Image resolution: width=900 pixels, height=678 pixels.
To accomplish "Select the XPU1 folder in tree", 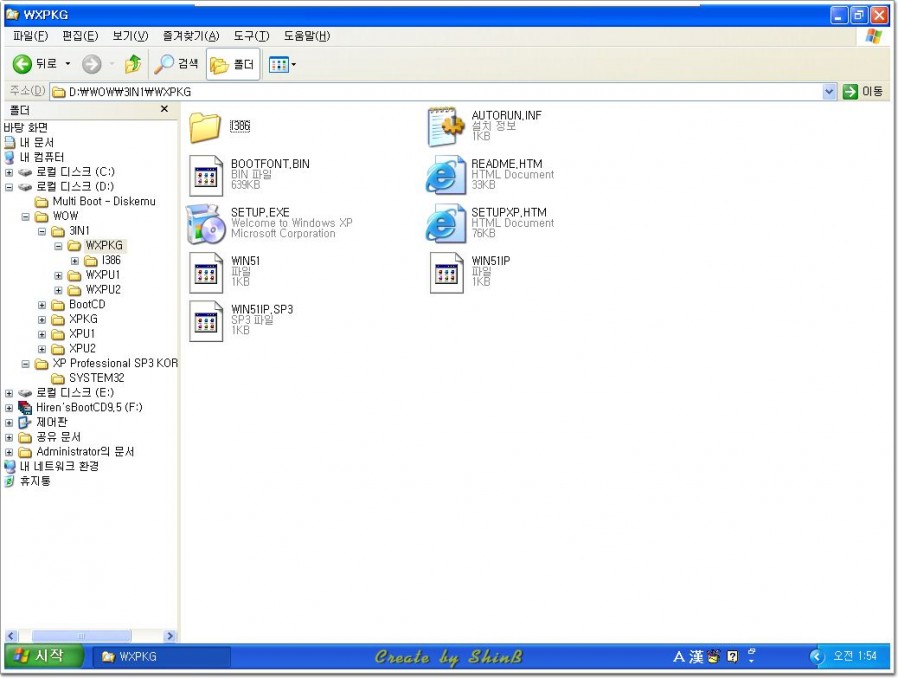I will point(82,334).
